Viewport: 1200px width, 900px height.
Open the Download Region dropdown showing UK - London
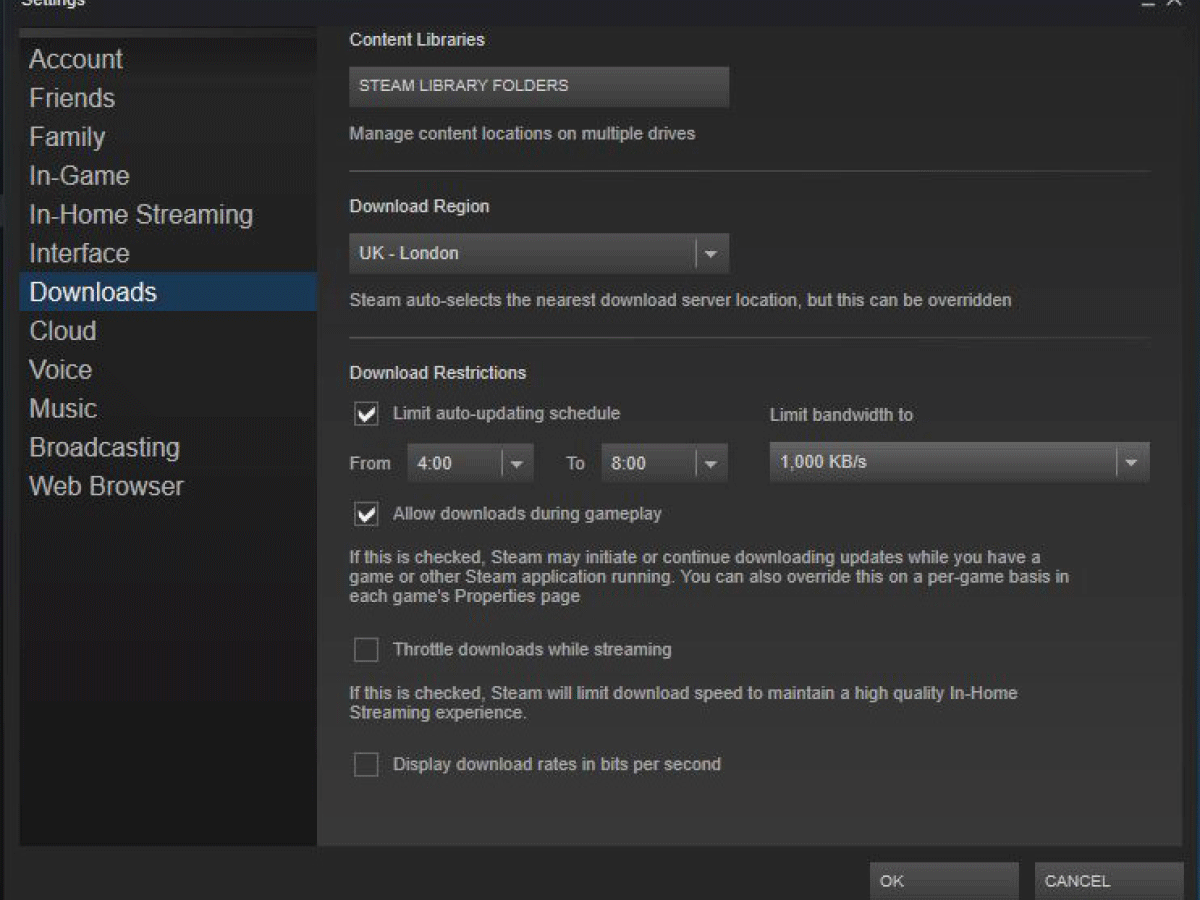tap(539, 253)
